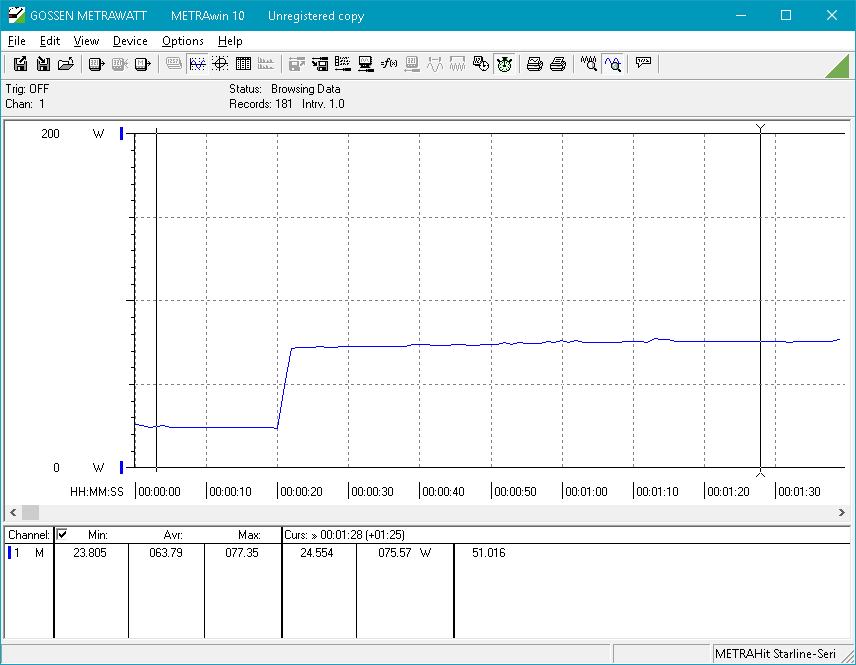Expand the Options menu
This screenshot has height=665, width=856.
(183, 41)
